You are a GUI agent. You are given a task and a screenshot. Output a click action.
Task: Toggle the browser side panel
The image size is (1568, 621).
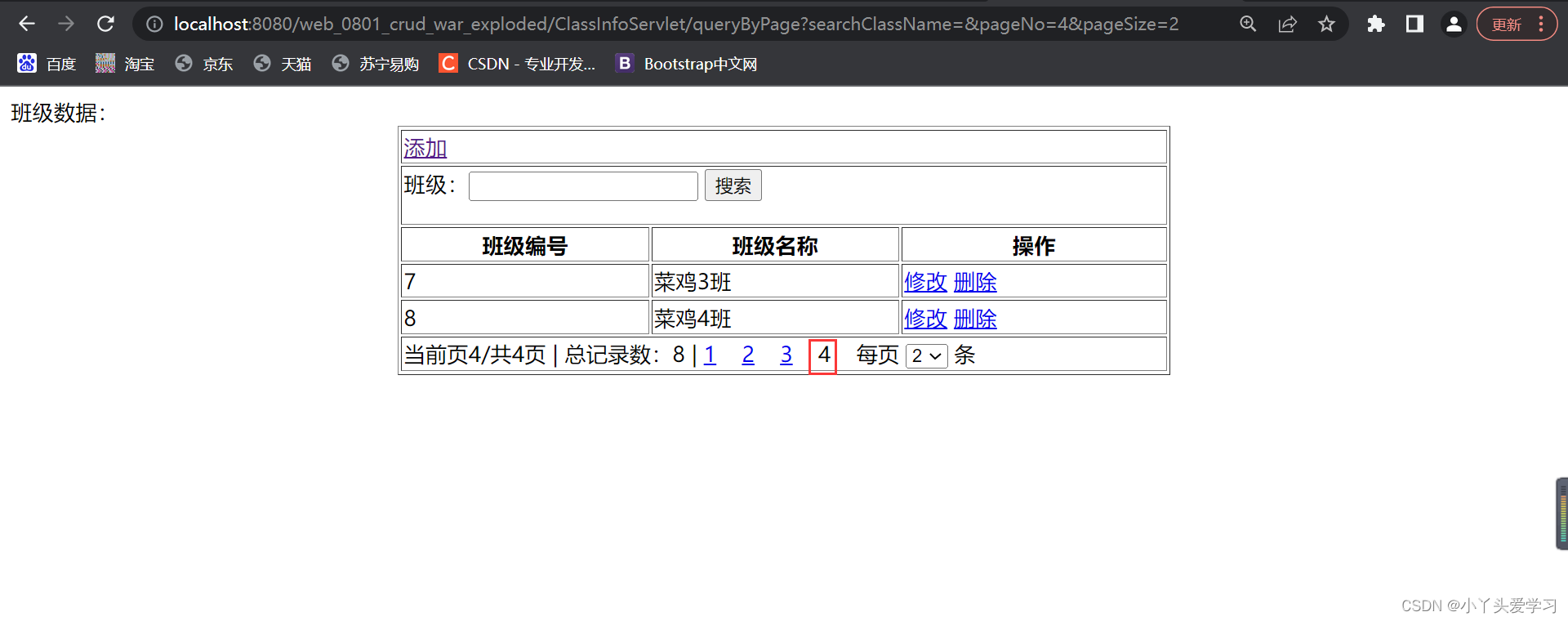(x=1414, y=24)
